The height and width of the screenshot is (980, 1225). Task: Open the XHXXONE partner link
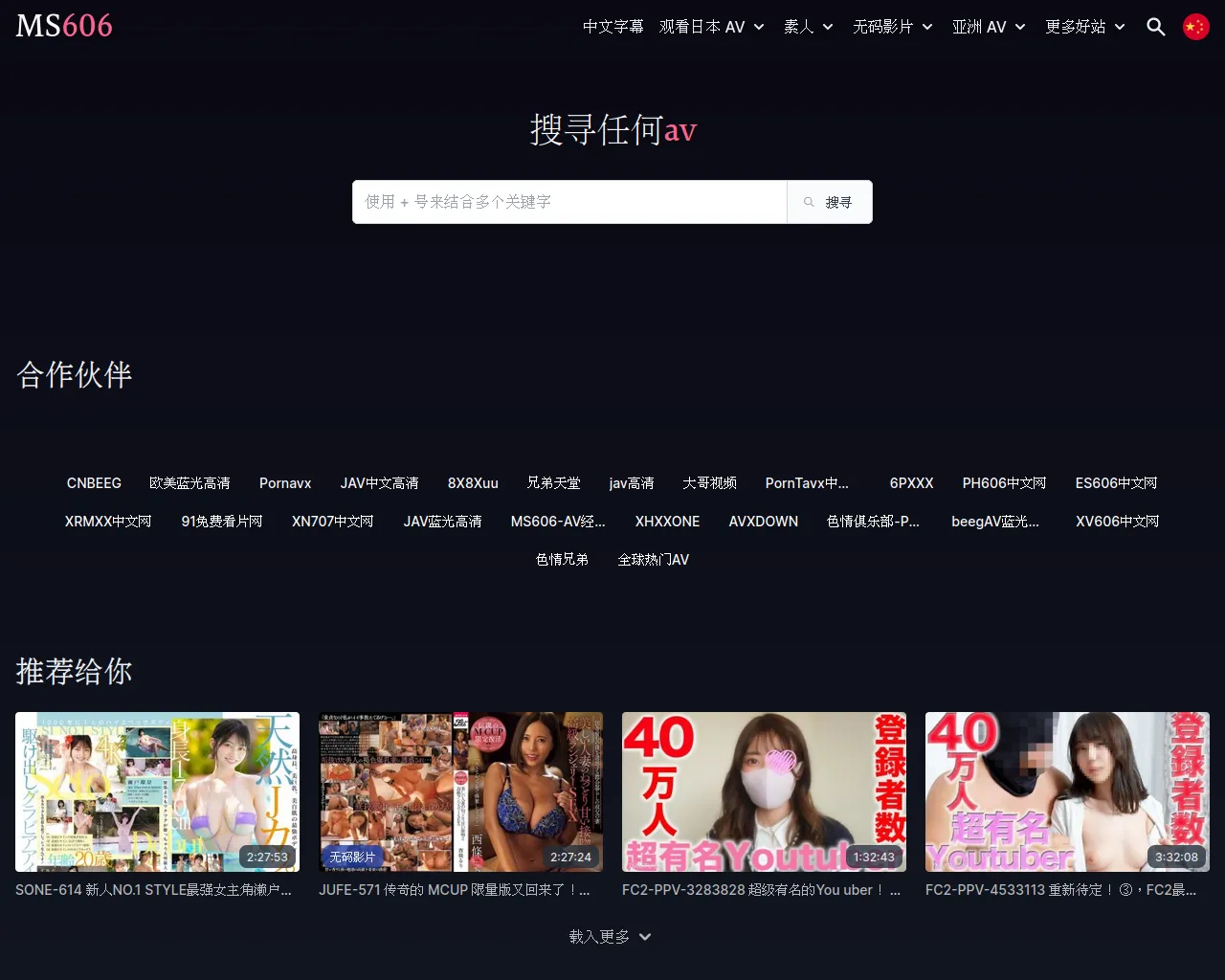[667, 522]
